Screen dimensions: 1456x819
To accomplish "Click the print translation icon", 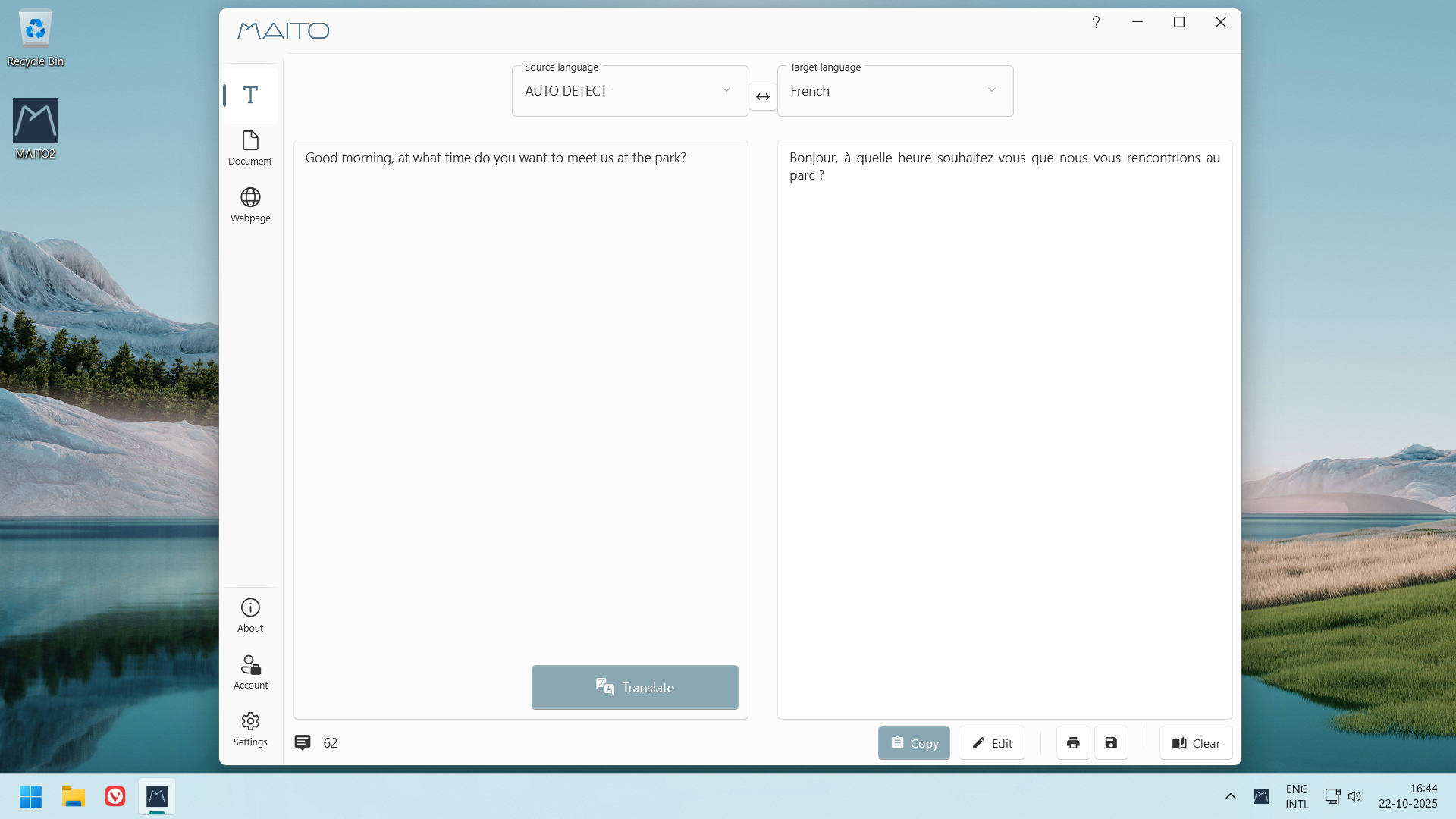I will [1072, 743].
